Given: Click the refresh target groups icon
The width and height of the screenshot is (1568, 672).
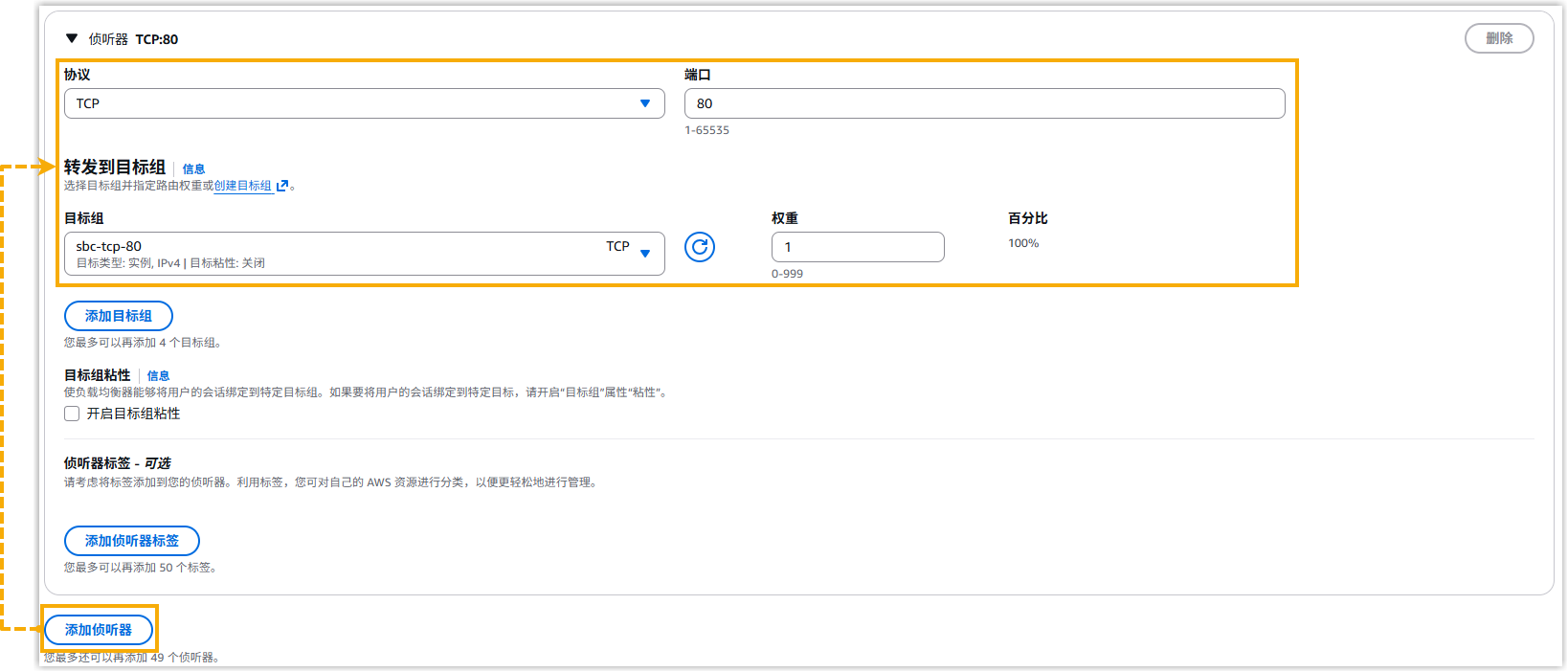Looking at the screenshot, I should (x=700, y=247).
